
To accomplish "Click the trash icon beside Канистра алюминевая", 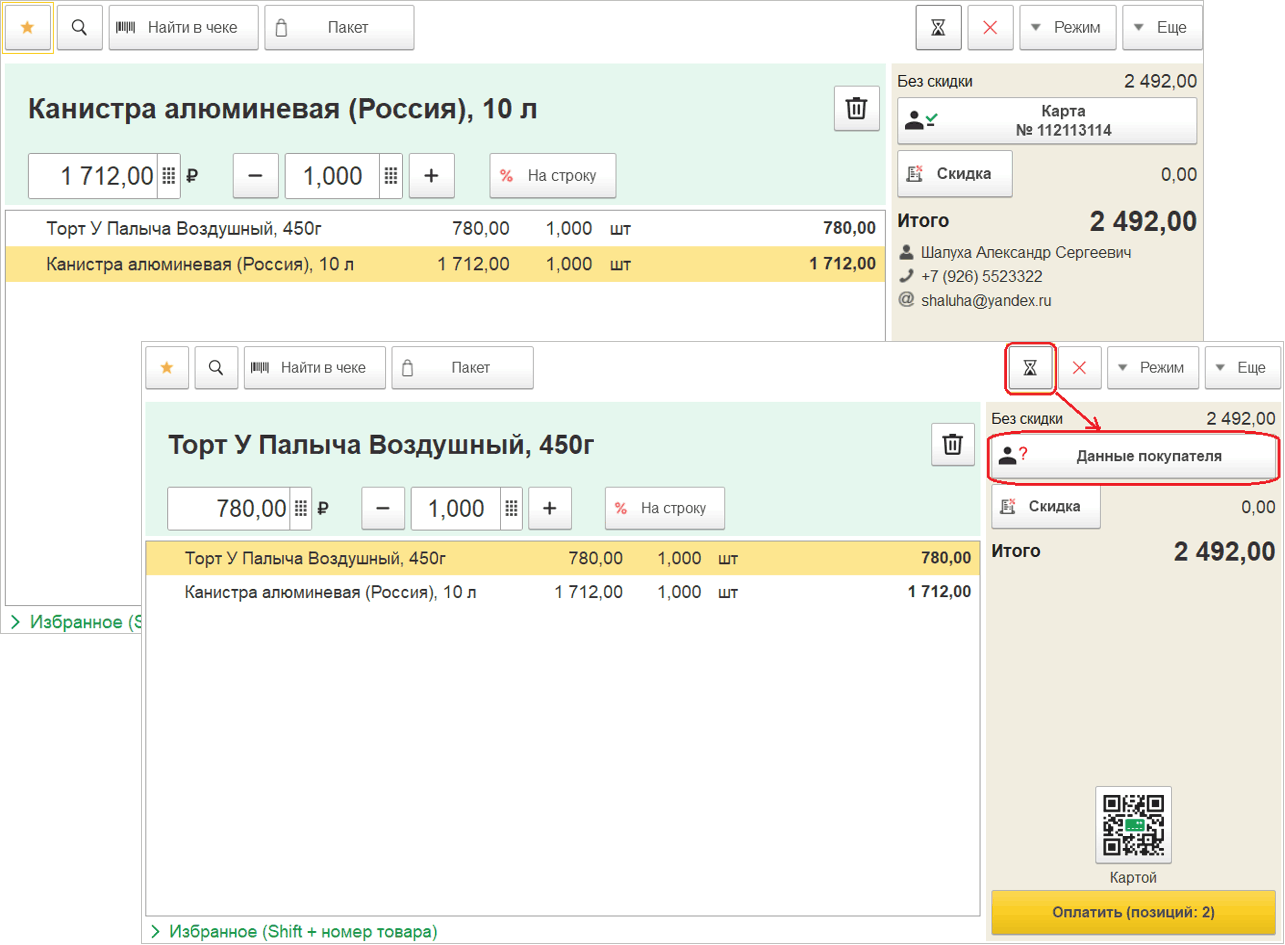I will [x=856, y=108].
